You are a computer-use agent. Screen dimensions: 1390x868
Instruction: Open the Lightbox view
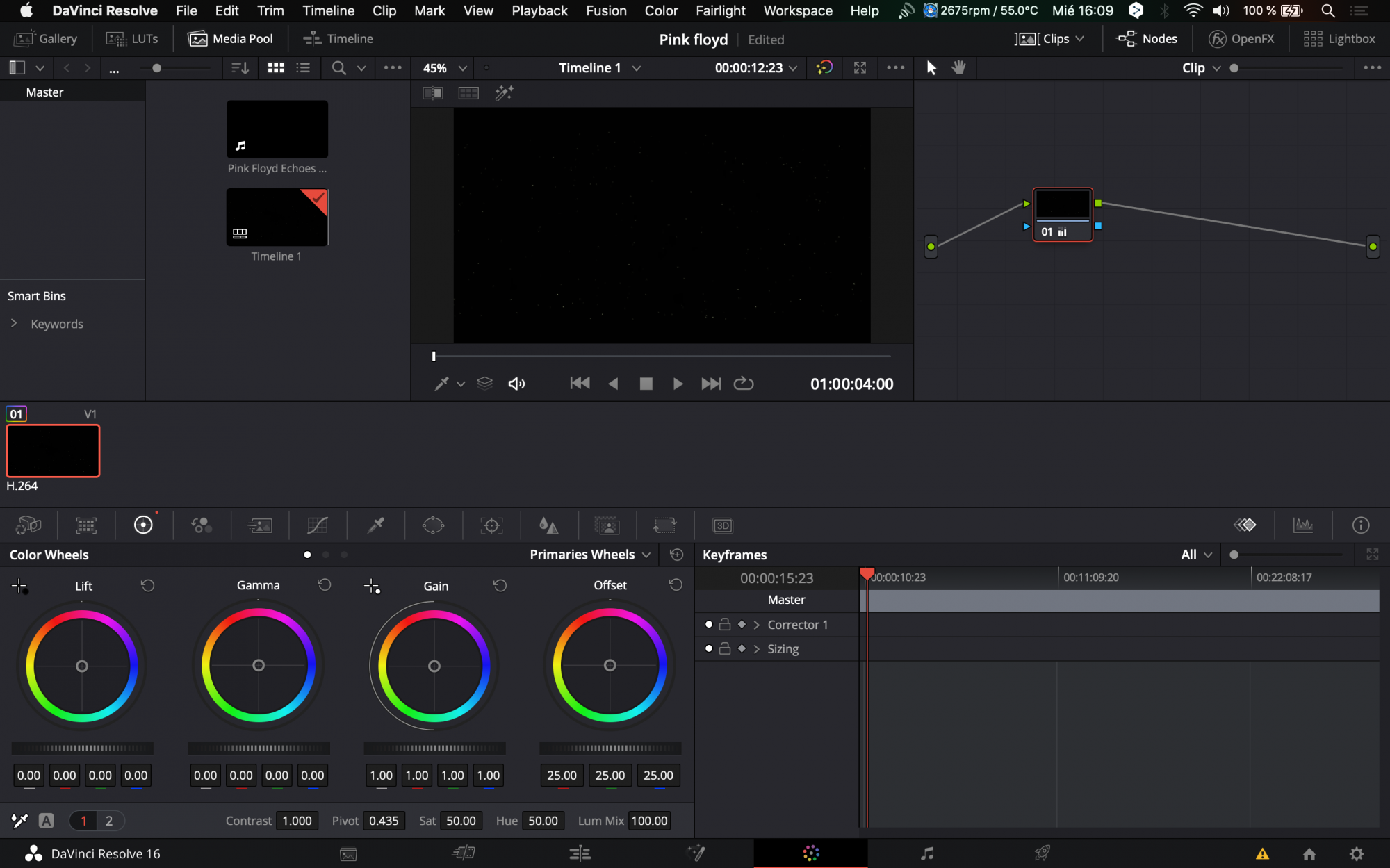(x=1339, y=39)
